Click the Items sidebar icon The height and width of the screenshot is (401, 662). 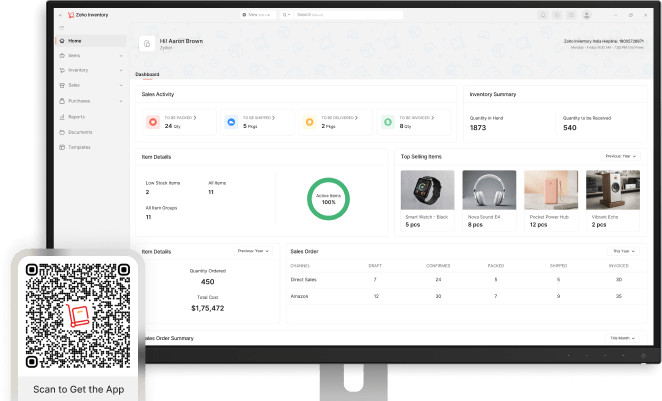coord(62,56)
